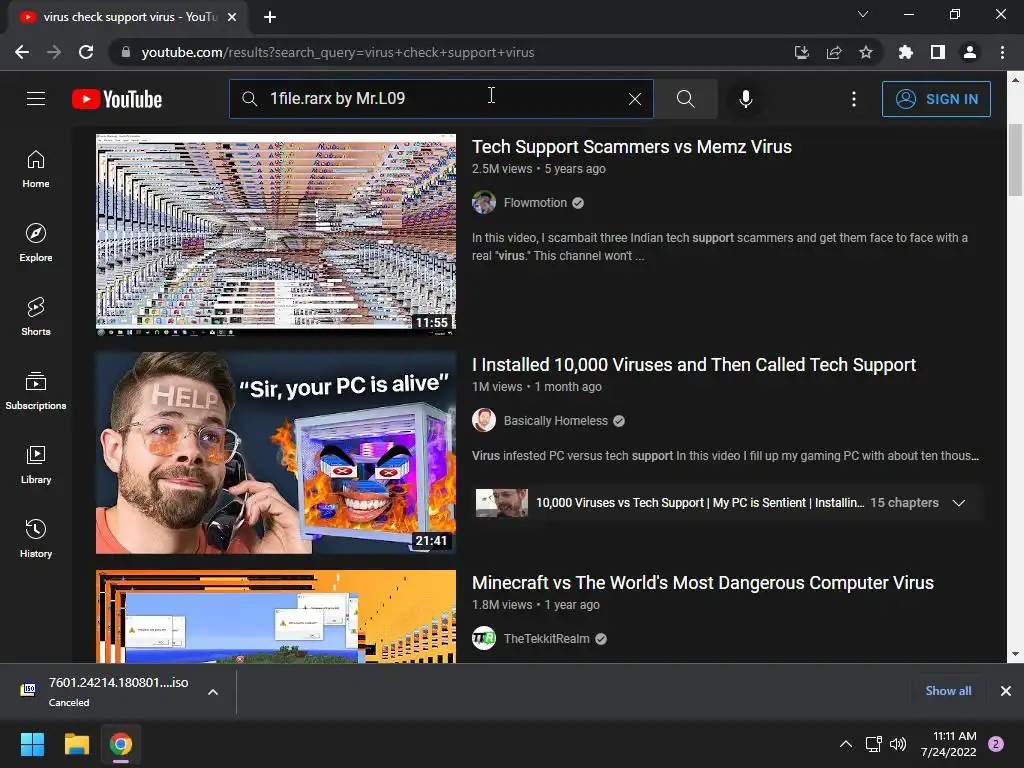Open the Chrome extensions puzzle icon
This screenshot has width=1024, height=768.
click(x=906, y=52)
